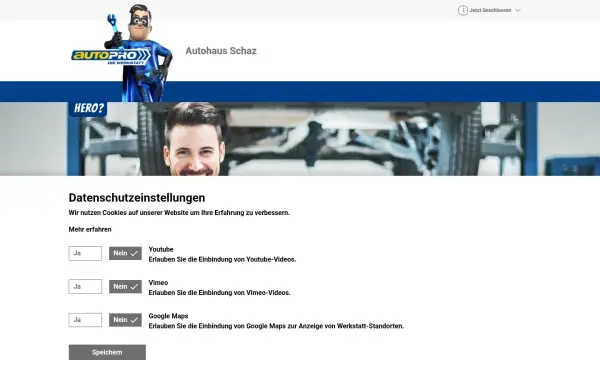Click the clock icon beside Jetzt Geschlossen
Image resolution: width=600 pixels, height=375 pixels.
[463, 10]
